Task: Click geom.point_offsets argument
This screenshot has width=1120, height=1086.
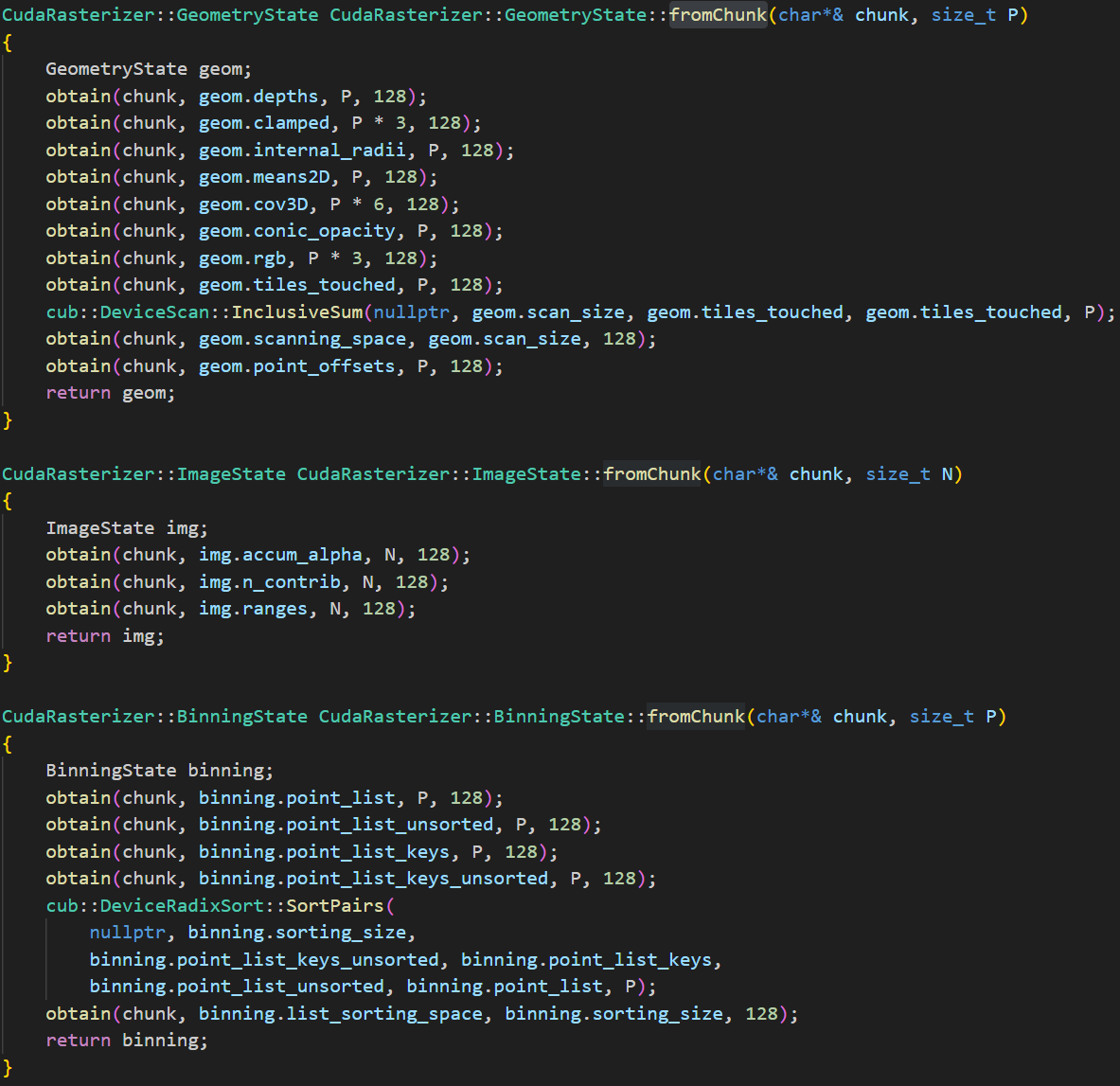Action: pyautogui.click(x=296, y=365)
